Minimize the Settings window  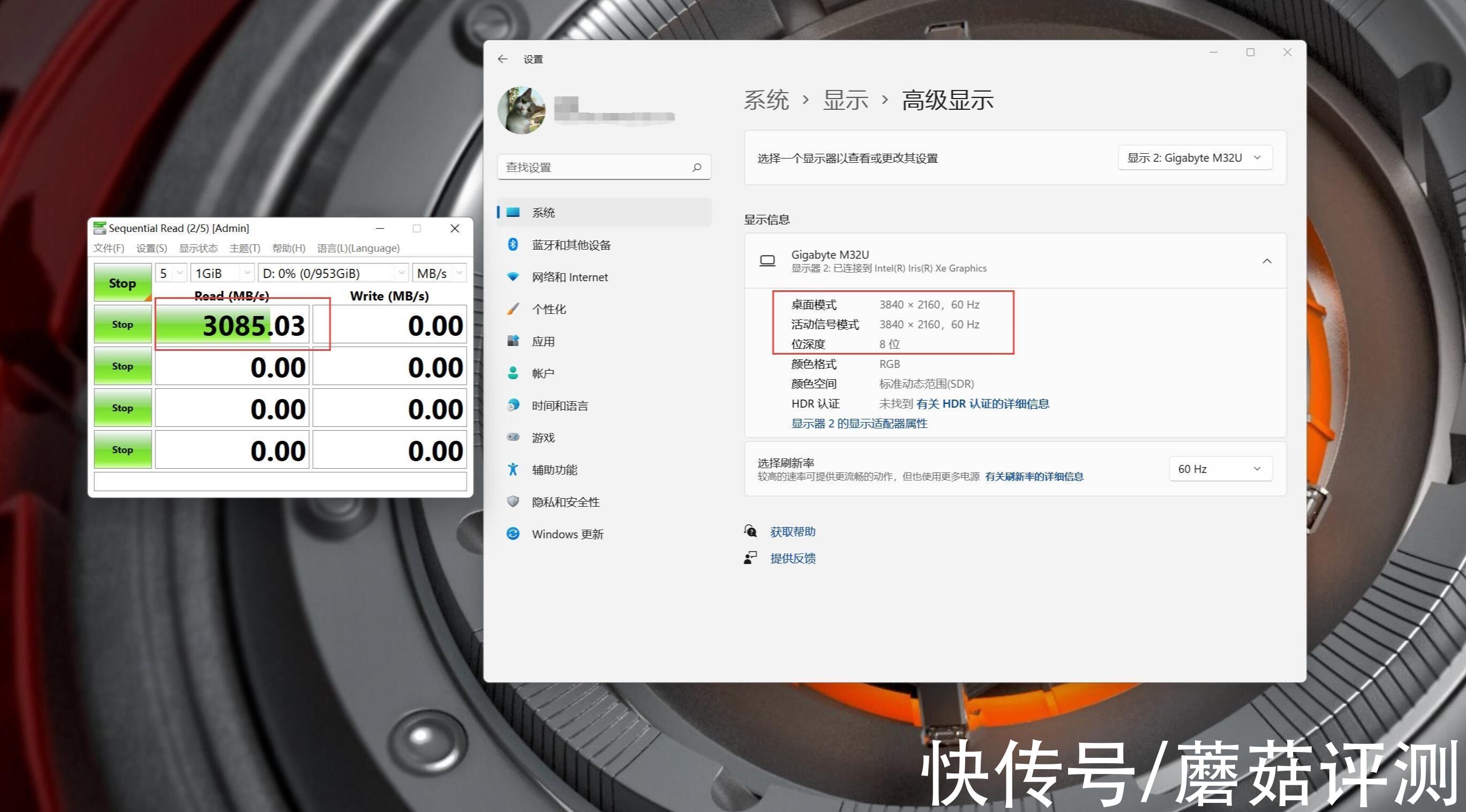[x=1213, y=52]
